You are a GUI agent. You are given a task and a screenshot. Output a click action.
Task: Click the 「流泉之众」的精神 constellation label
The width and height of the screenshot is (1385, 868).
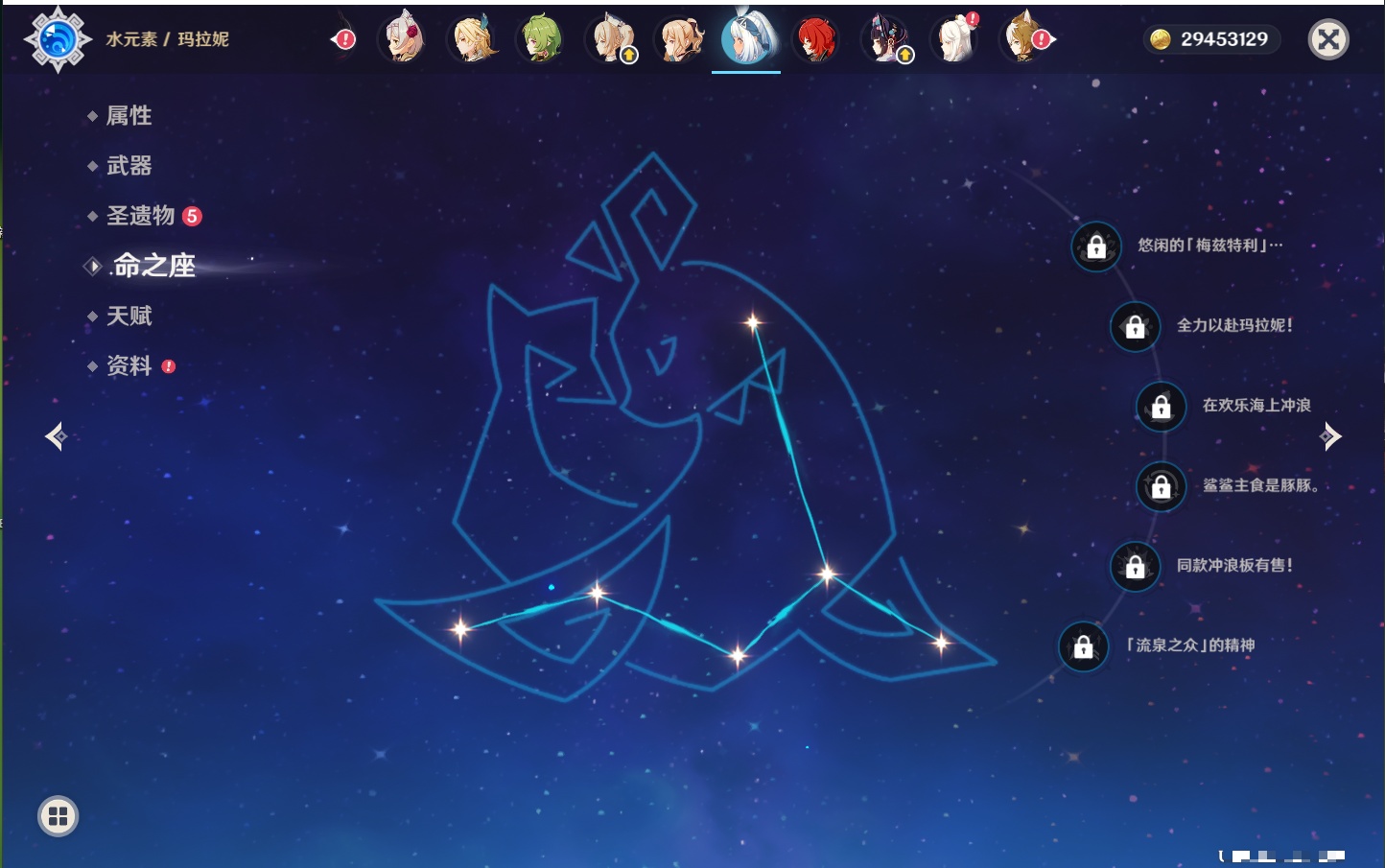(x=1189, y=645)
